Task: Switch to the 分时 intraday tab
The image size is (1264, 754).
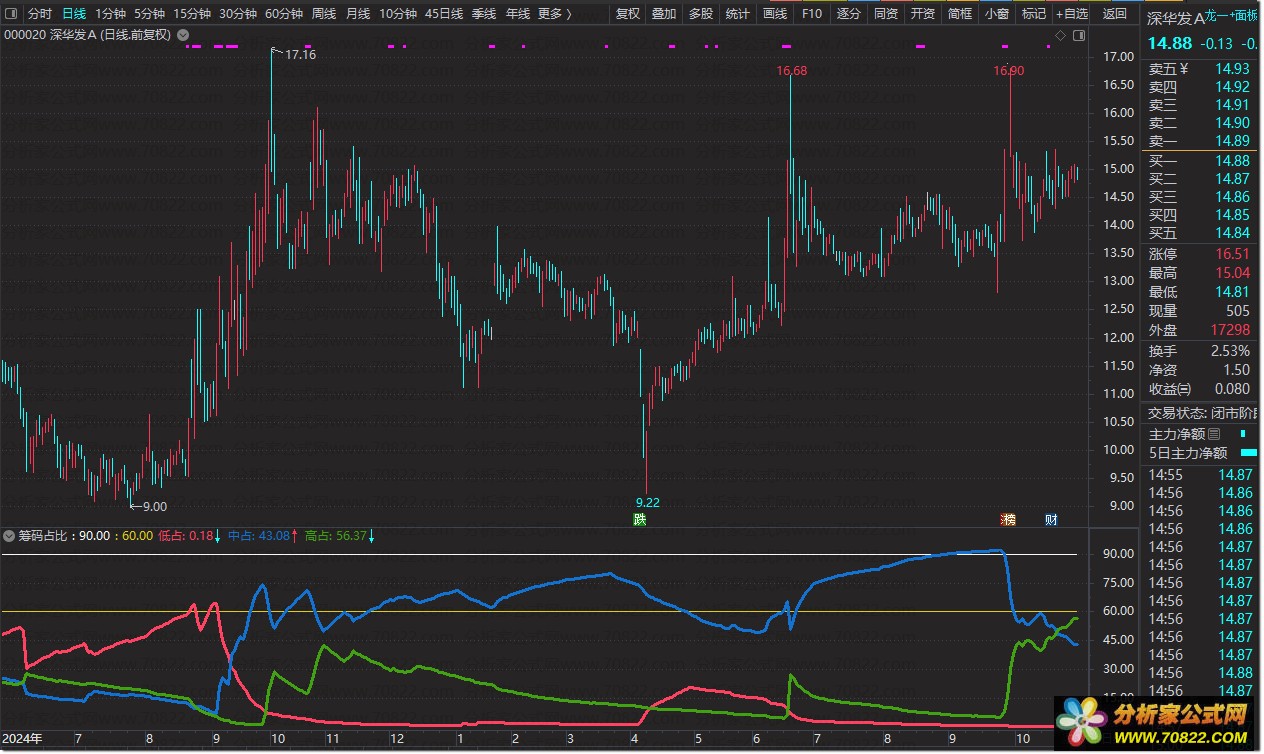Action: (39, 14)
